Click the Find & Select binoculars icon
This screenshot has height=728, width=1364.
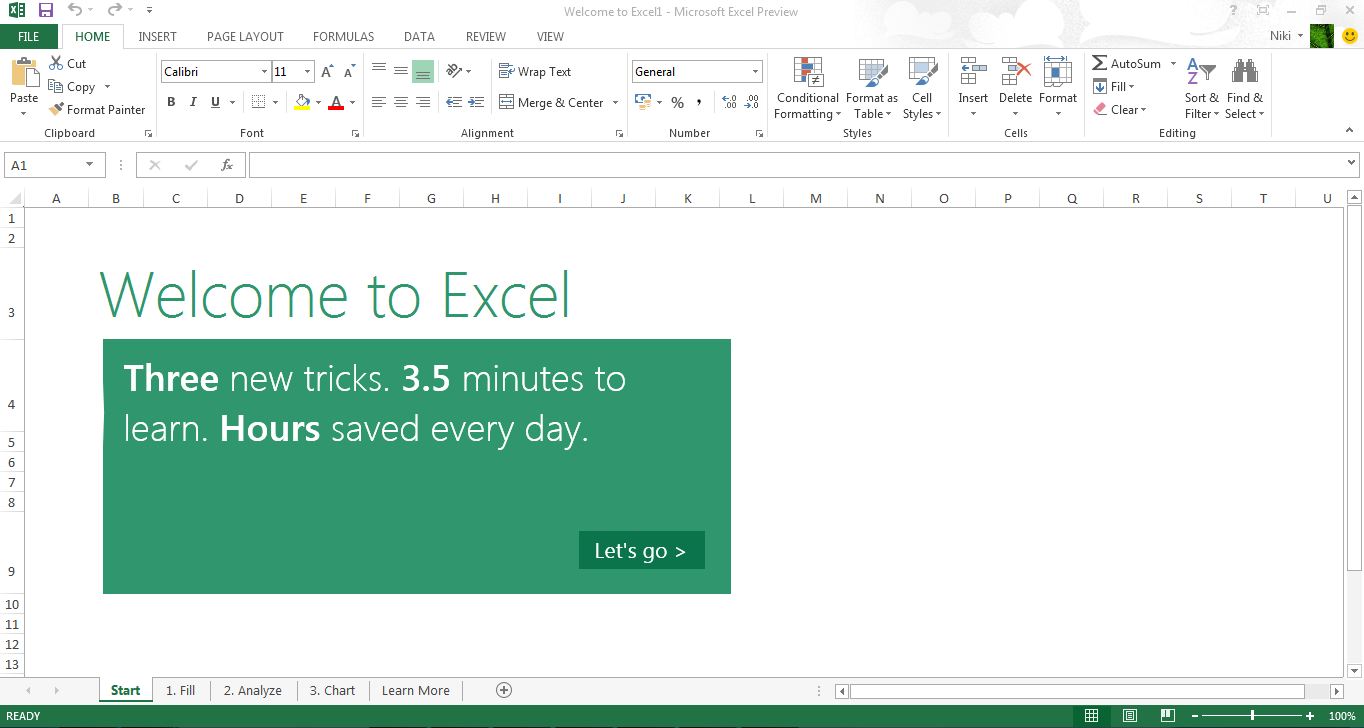[x=1244, y=74]
